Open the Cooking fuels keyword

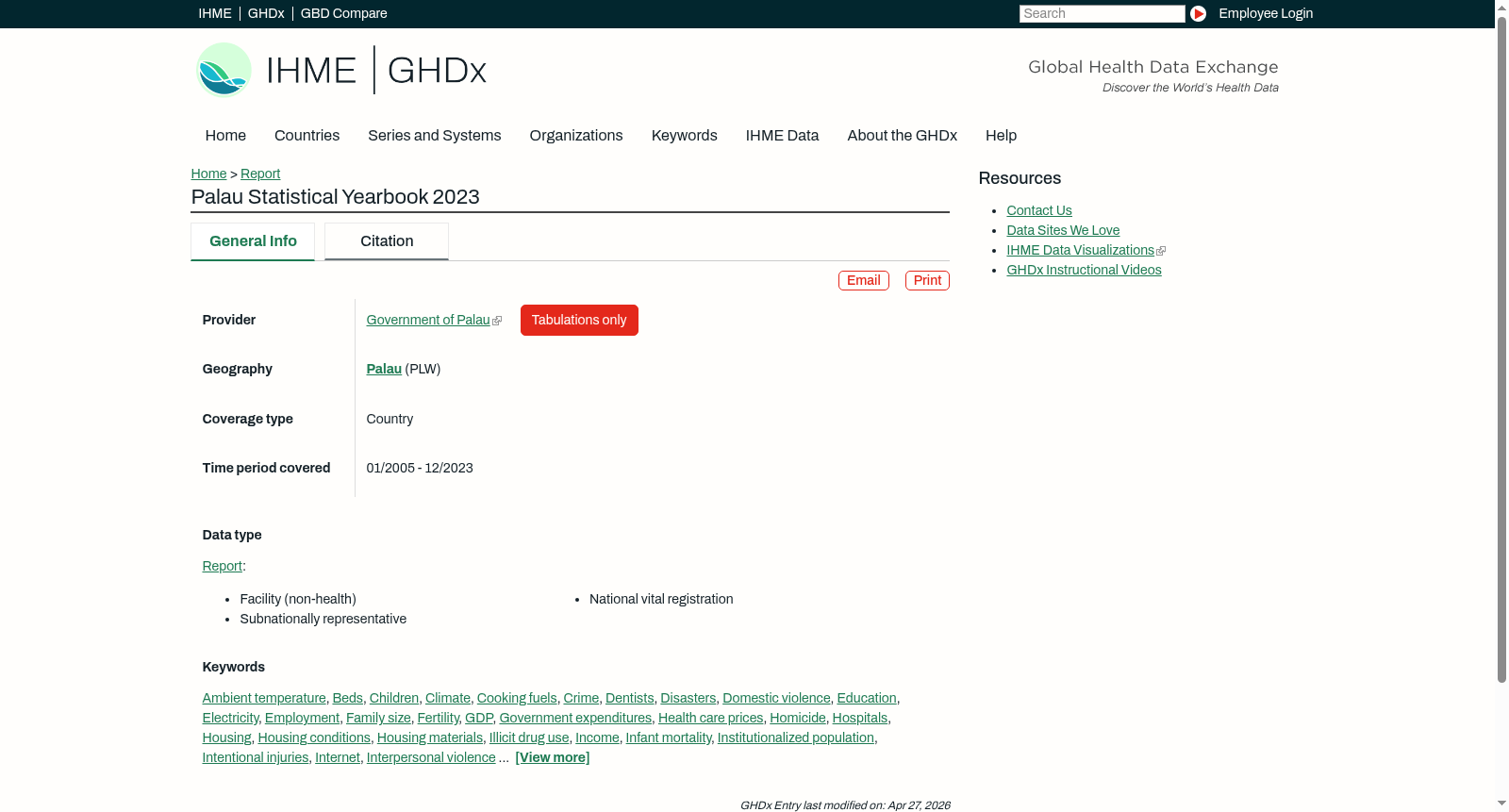click(x=517, y=698)
